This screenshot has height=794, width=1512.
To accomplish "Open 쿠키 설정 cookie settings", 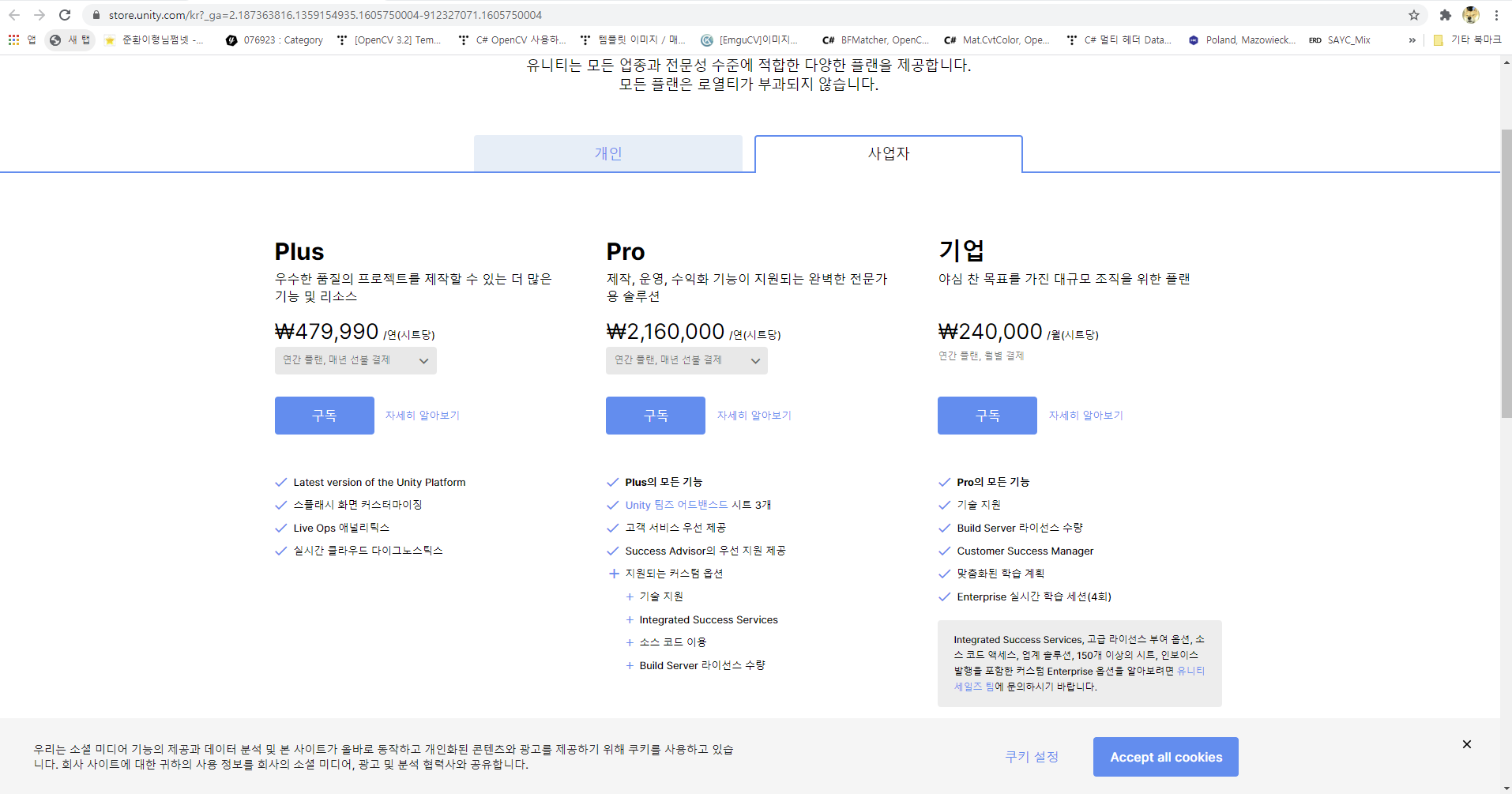I will pyautogui.click(x=1031, y=757).
